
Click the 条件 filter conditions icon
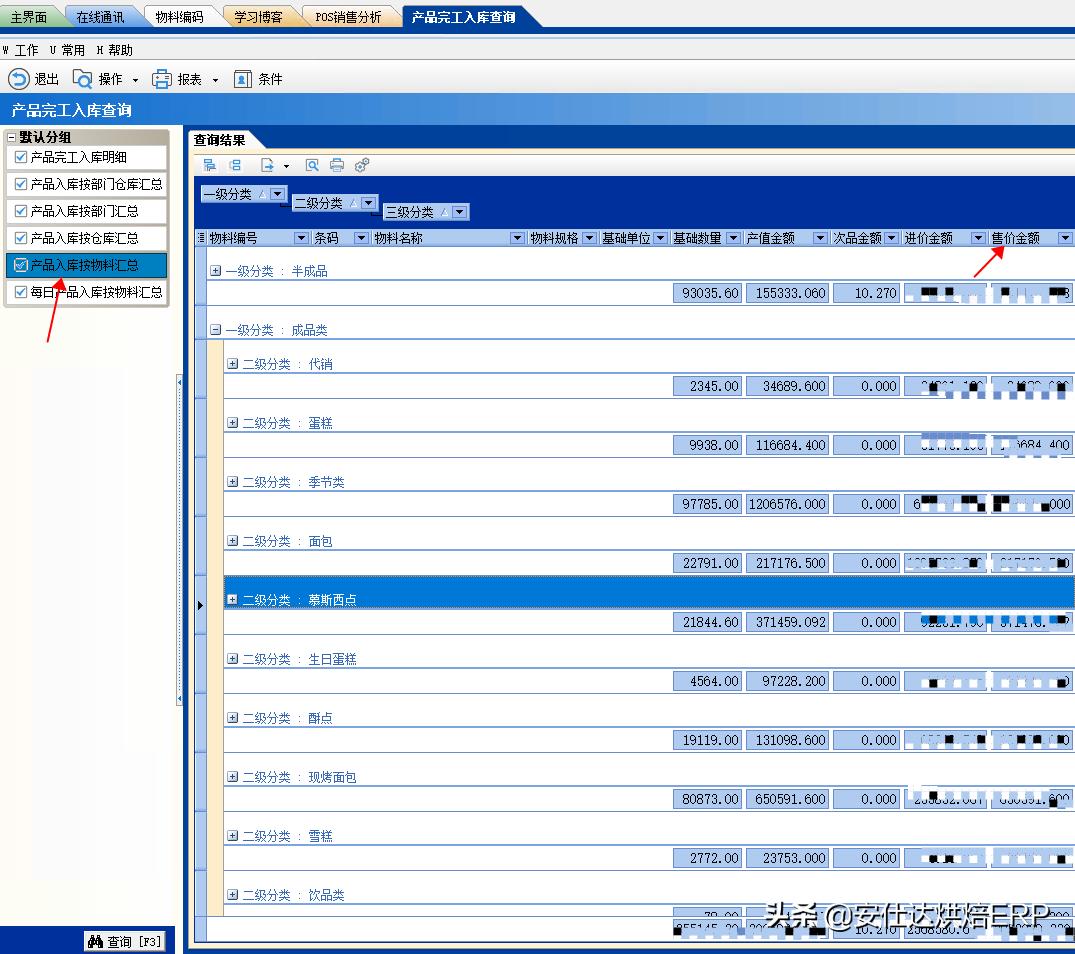242,79
